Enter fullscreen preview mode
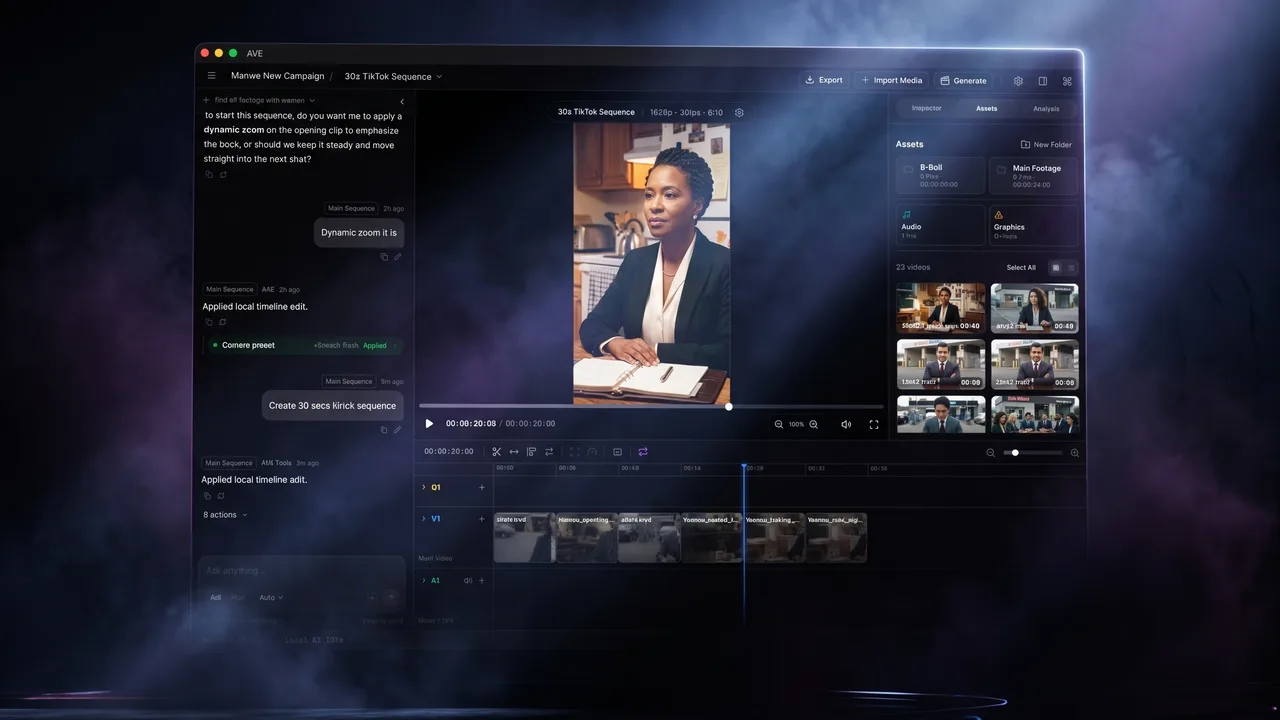This screenshot has width=1280, height=720. (874, 424)
